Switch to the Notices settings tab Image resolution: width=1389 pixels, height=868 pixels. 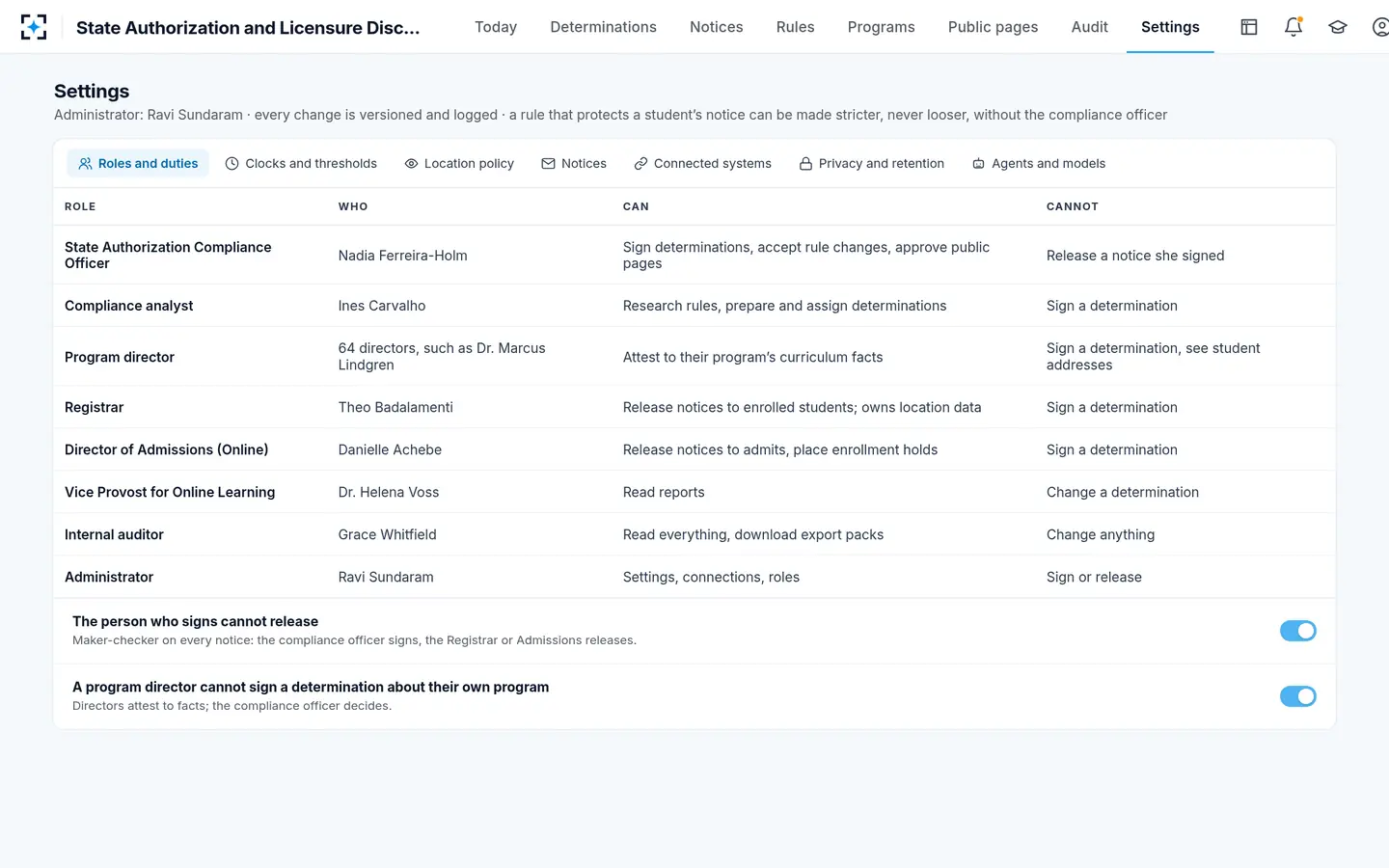[x=574, y=164]
